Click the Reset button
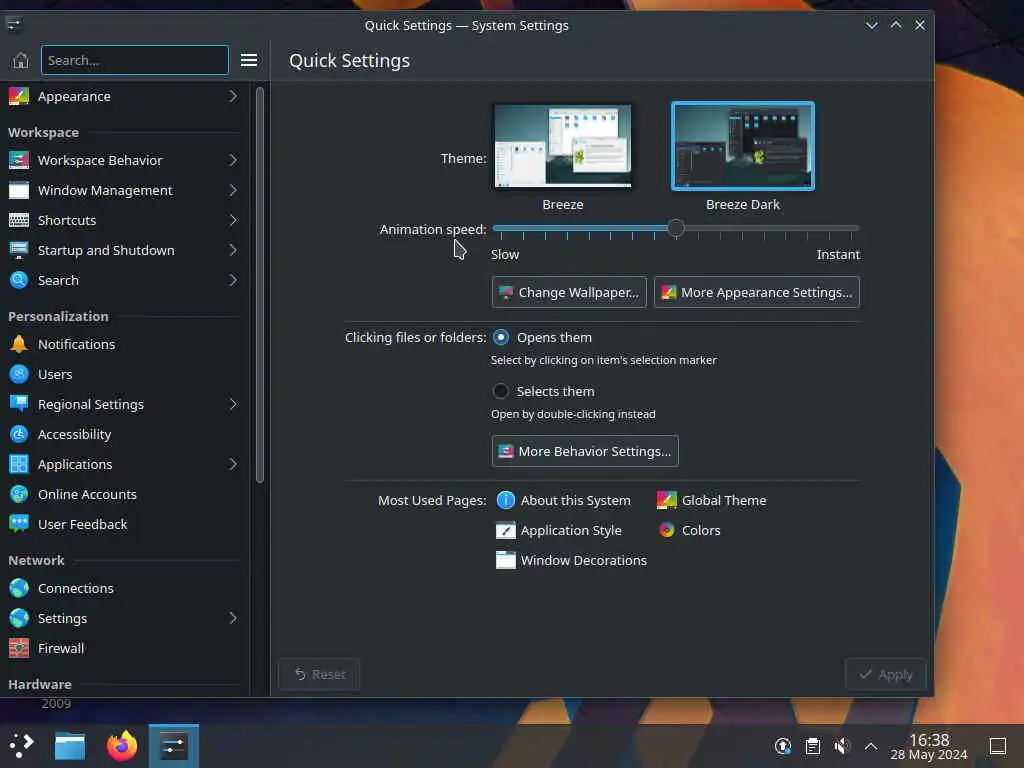Screen dimensions: 1024x768 (x=319, y=675)
